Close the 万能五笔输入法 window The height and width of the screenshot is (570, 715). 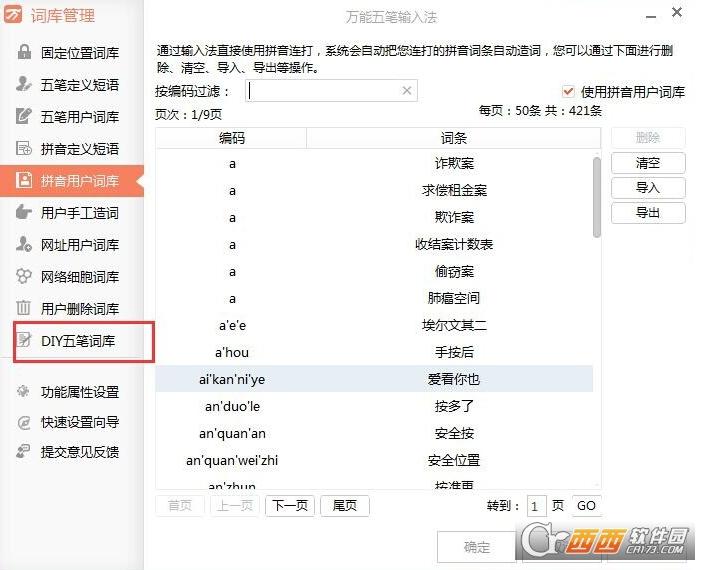(x=677, y=12)
